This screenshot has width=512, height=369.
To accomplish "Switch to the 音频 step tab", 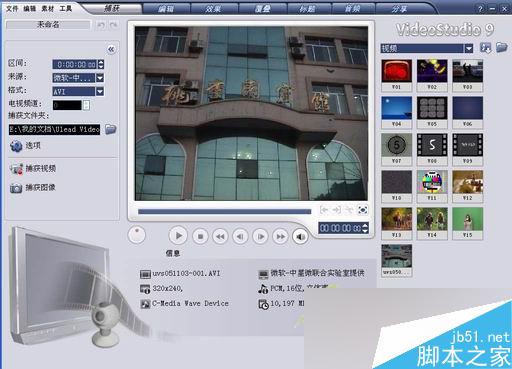I will (353, 9).
